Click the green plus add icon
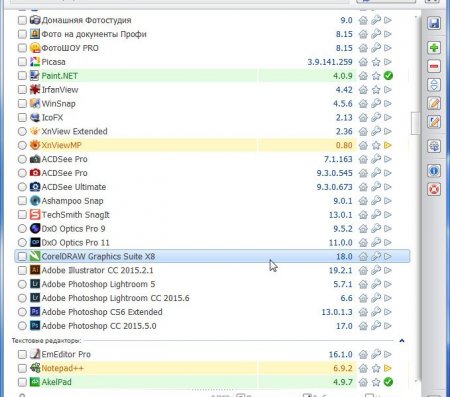Viewport: 450px width, 397px height. (x=434, y=48)
